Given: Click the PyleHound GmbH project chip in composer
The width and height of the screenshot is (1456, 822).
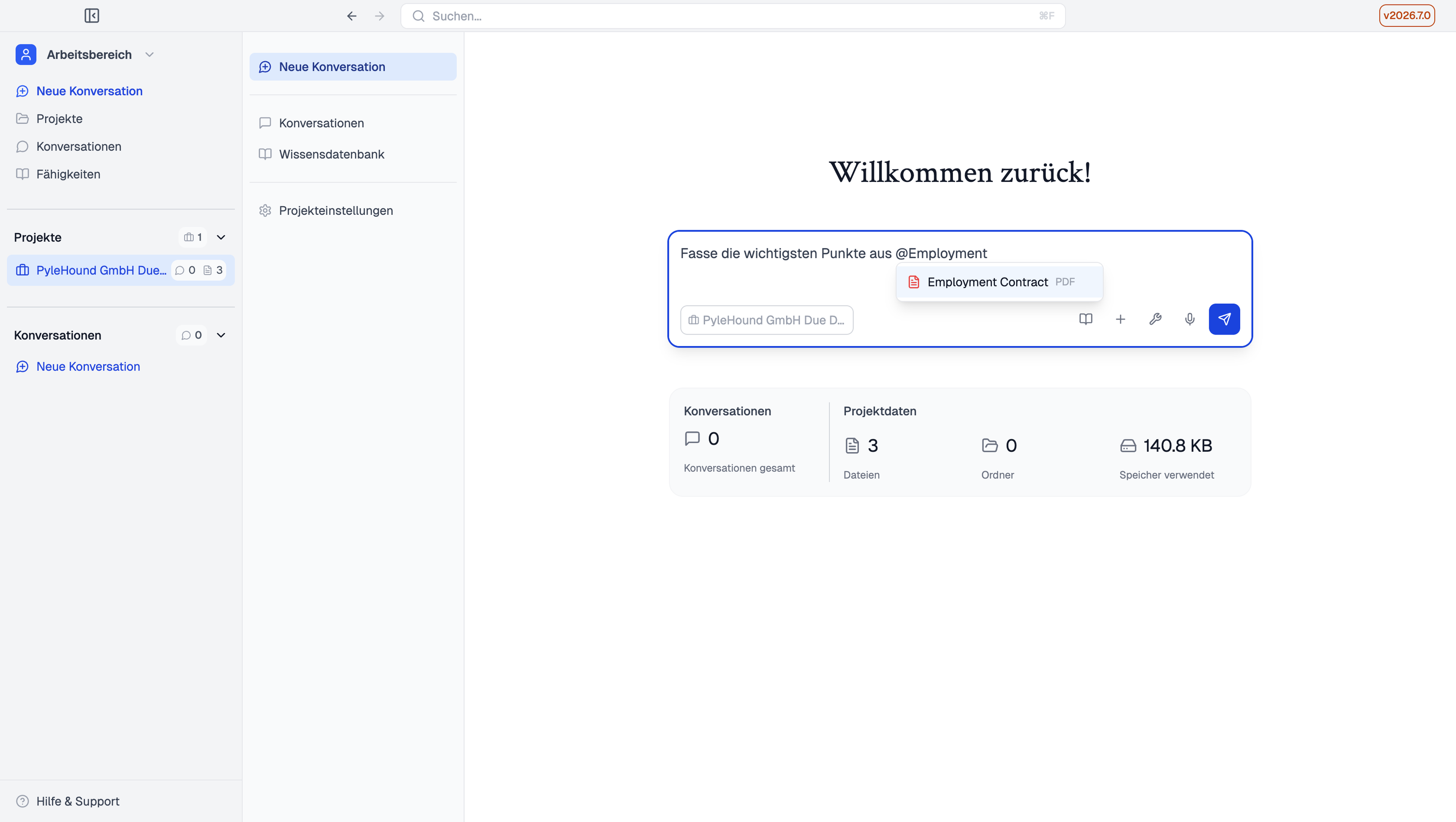Looking at the screenshot, I should [766, 320].
